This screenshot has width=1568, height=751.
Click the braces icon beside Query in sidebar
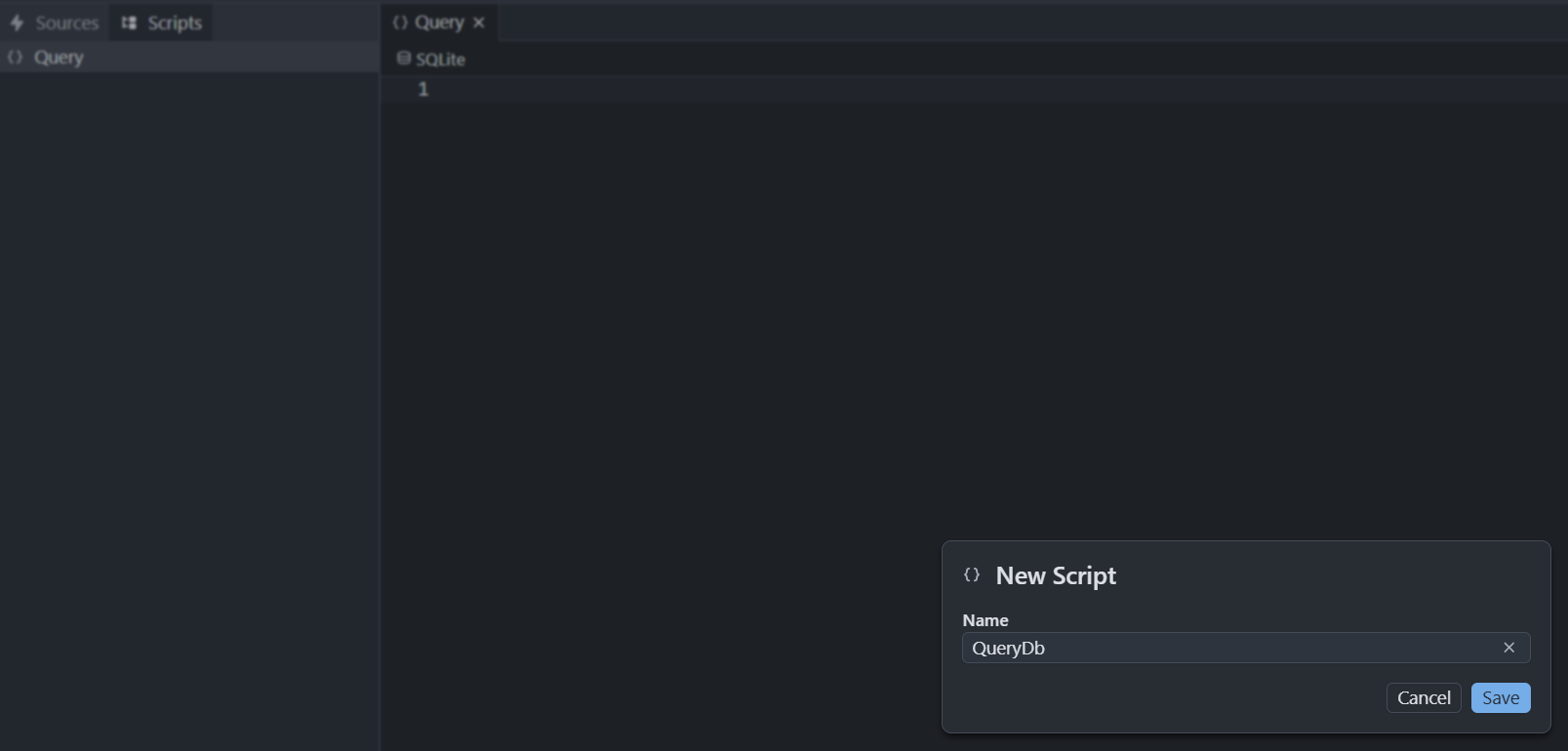click(x=15, y=58)
